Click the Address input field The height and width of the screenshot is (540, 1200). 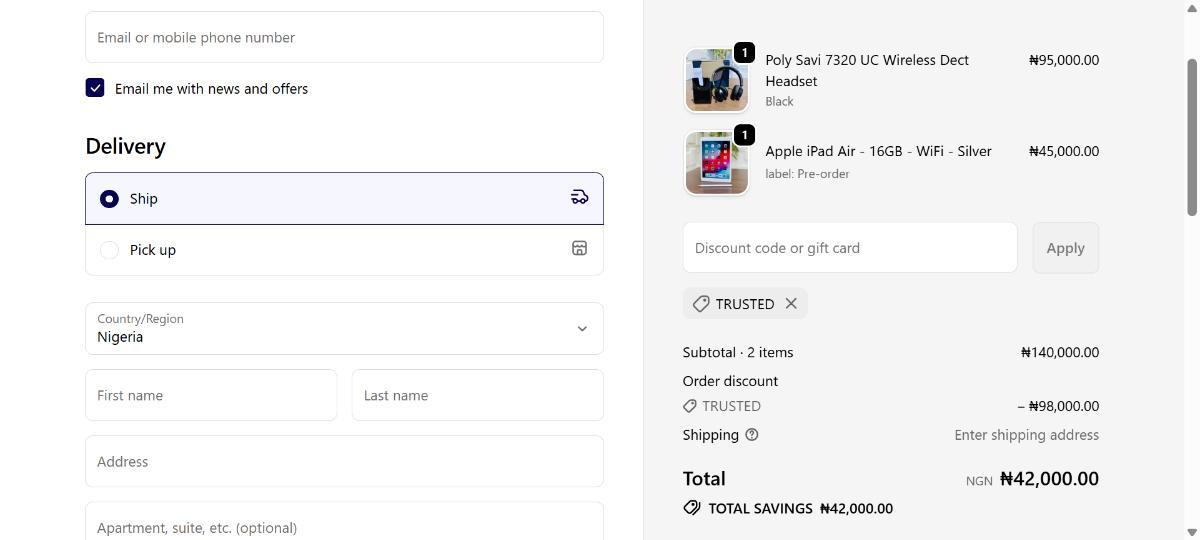pos(344,461)
